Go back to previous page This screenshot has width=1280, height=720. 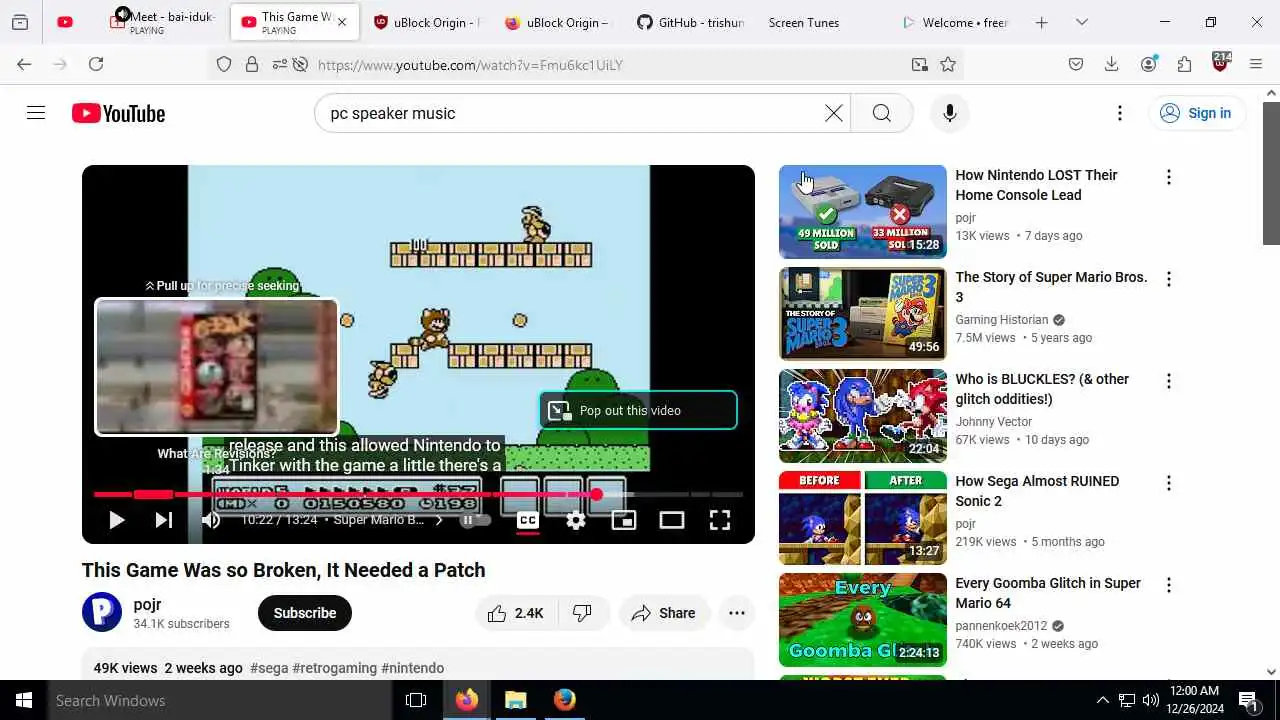coord(24,64)
